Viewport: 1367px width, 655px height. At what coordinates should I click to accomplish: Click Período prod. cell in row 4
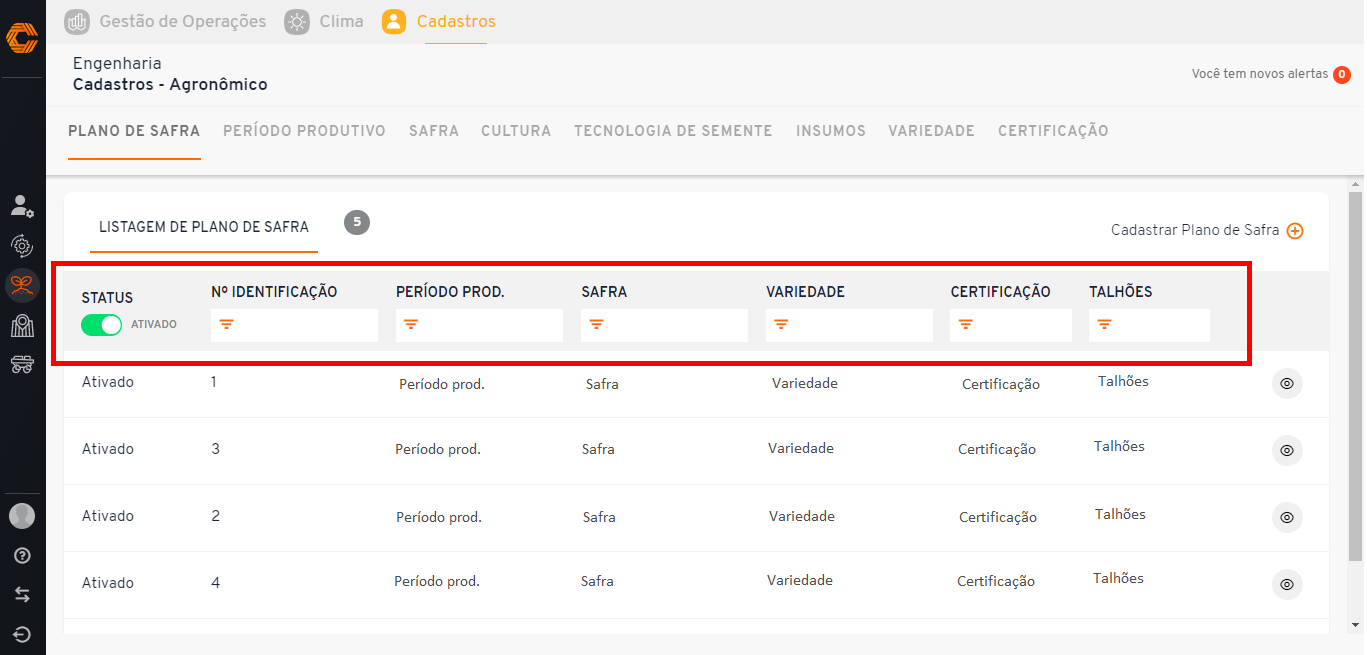click(437, 581)
